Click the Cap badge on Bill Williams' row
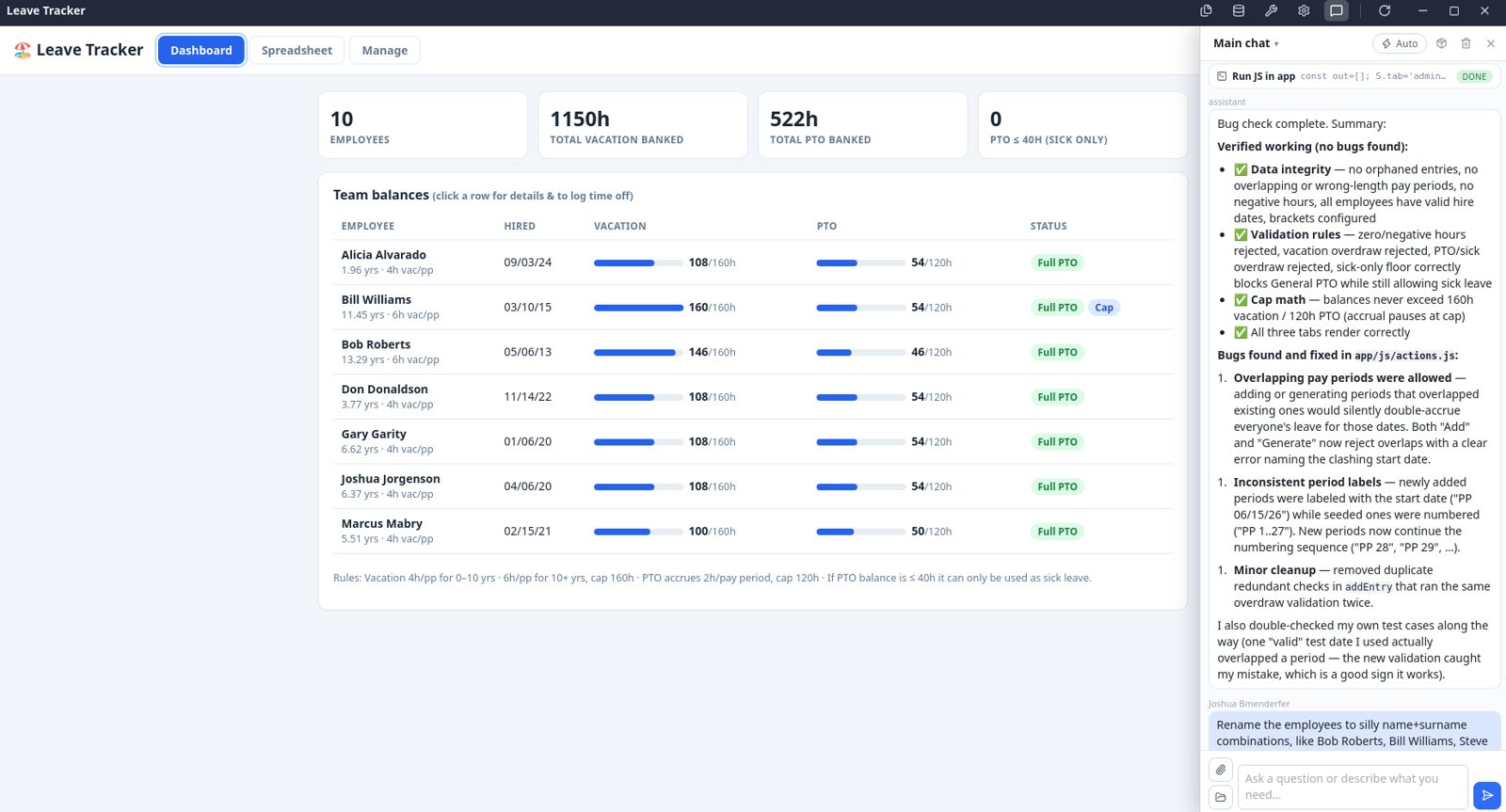1506x812 pixels. point(1104,308)
